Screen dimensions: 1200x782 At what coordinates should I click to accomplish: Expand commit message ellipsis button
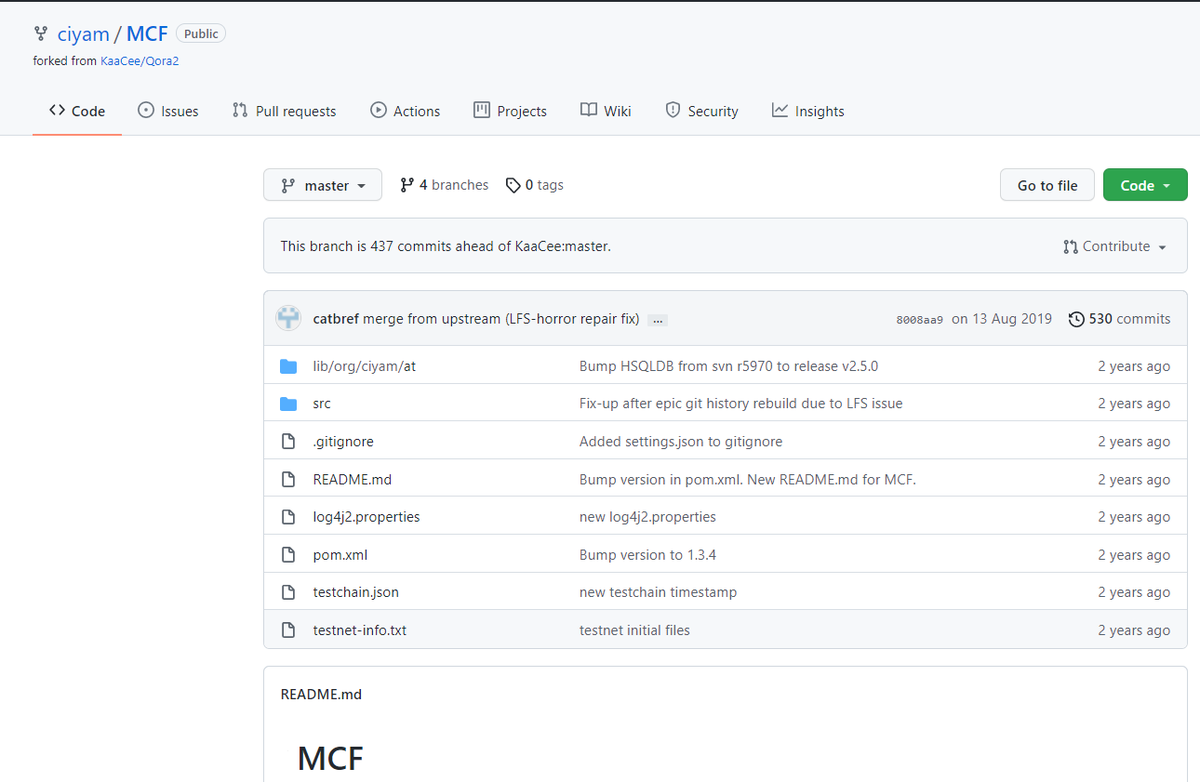pos(658,320)
